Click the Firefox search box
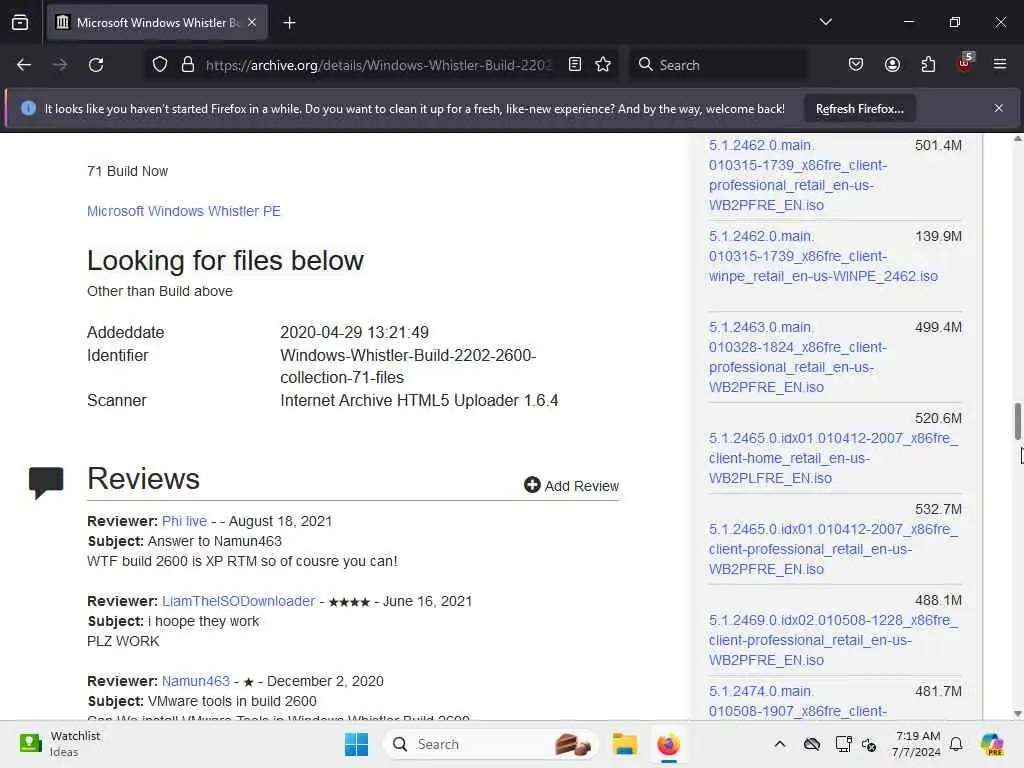 coord(718,65)
